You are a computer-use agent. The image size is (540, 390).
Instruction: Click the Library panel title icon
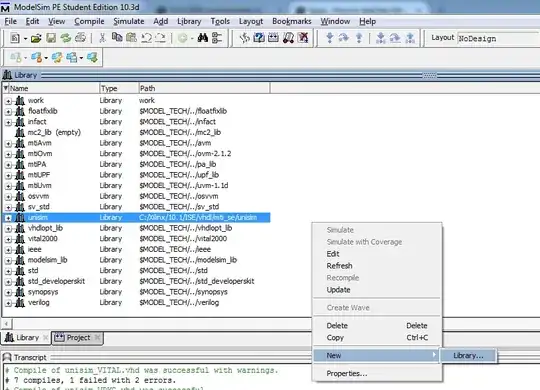7,75
